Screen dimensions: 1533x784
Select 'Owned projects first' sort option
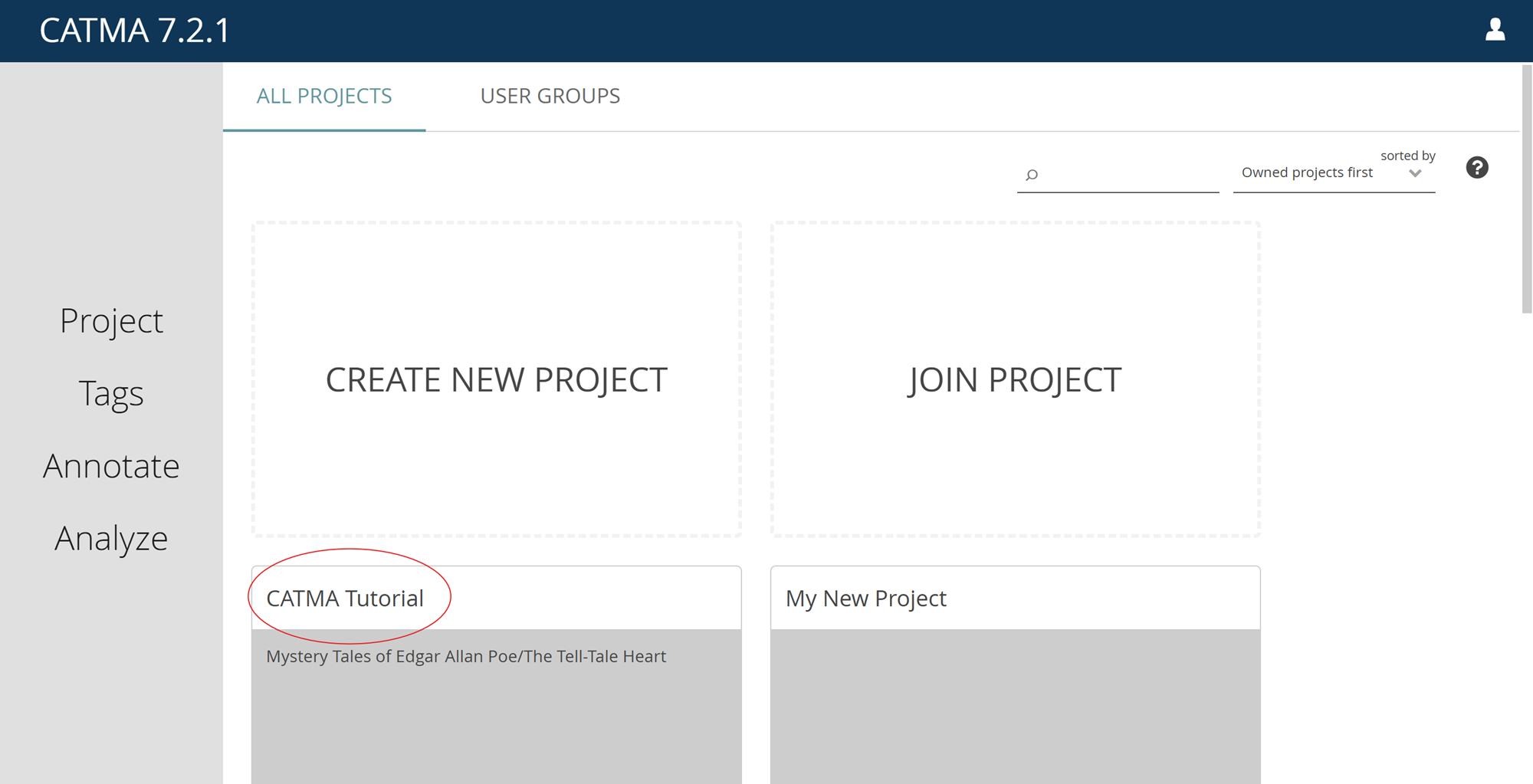click(1307, 172)
